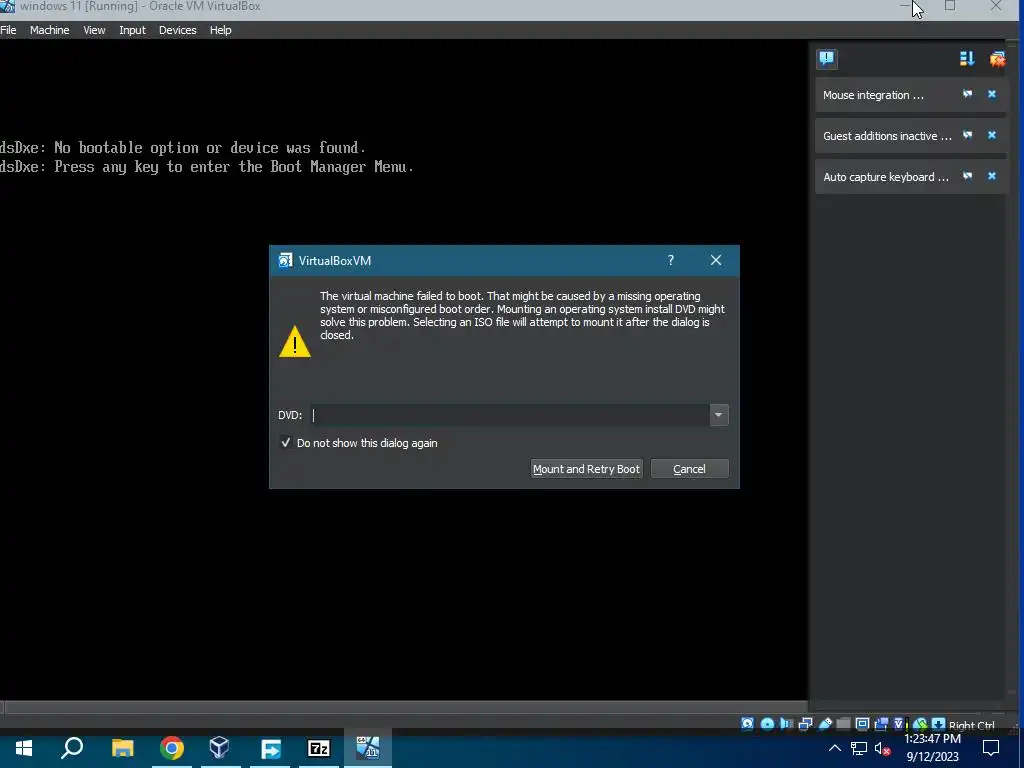Click the shared folders status icon
Image resolution: width=1024 pixels, height=768 pixels.
pyautogui.click(x=844, y=724)
